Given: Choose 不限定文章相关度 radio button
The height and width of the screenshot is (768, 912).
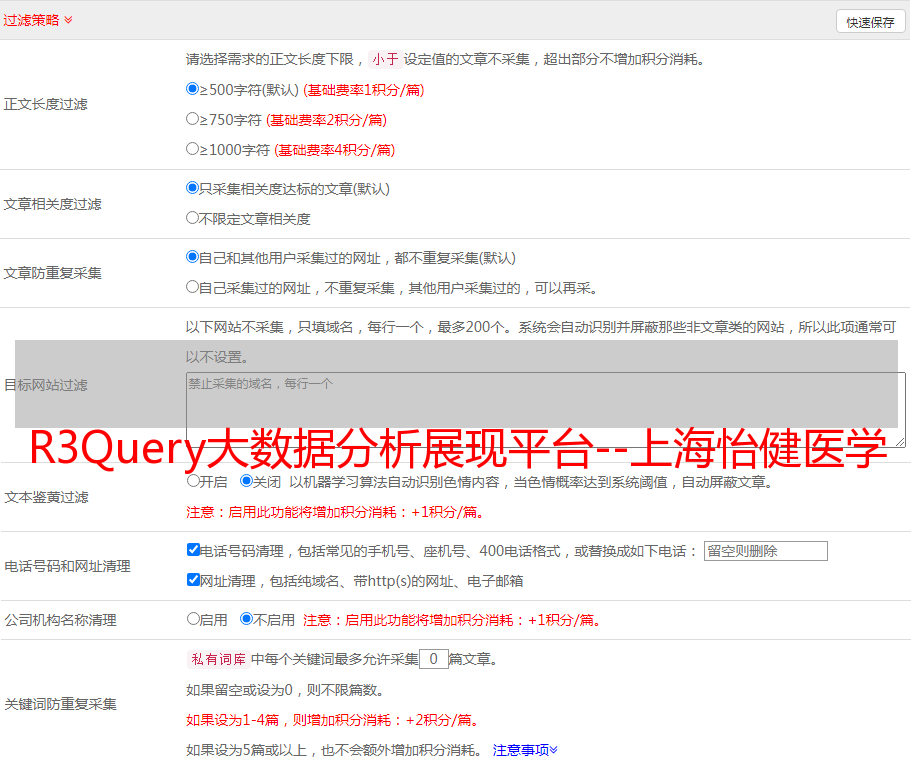Looking at the screenshot, I should (192, 218).
